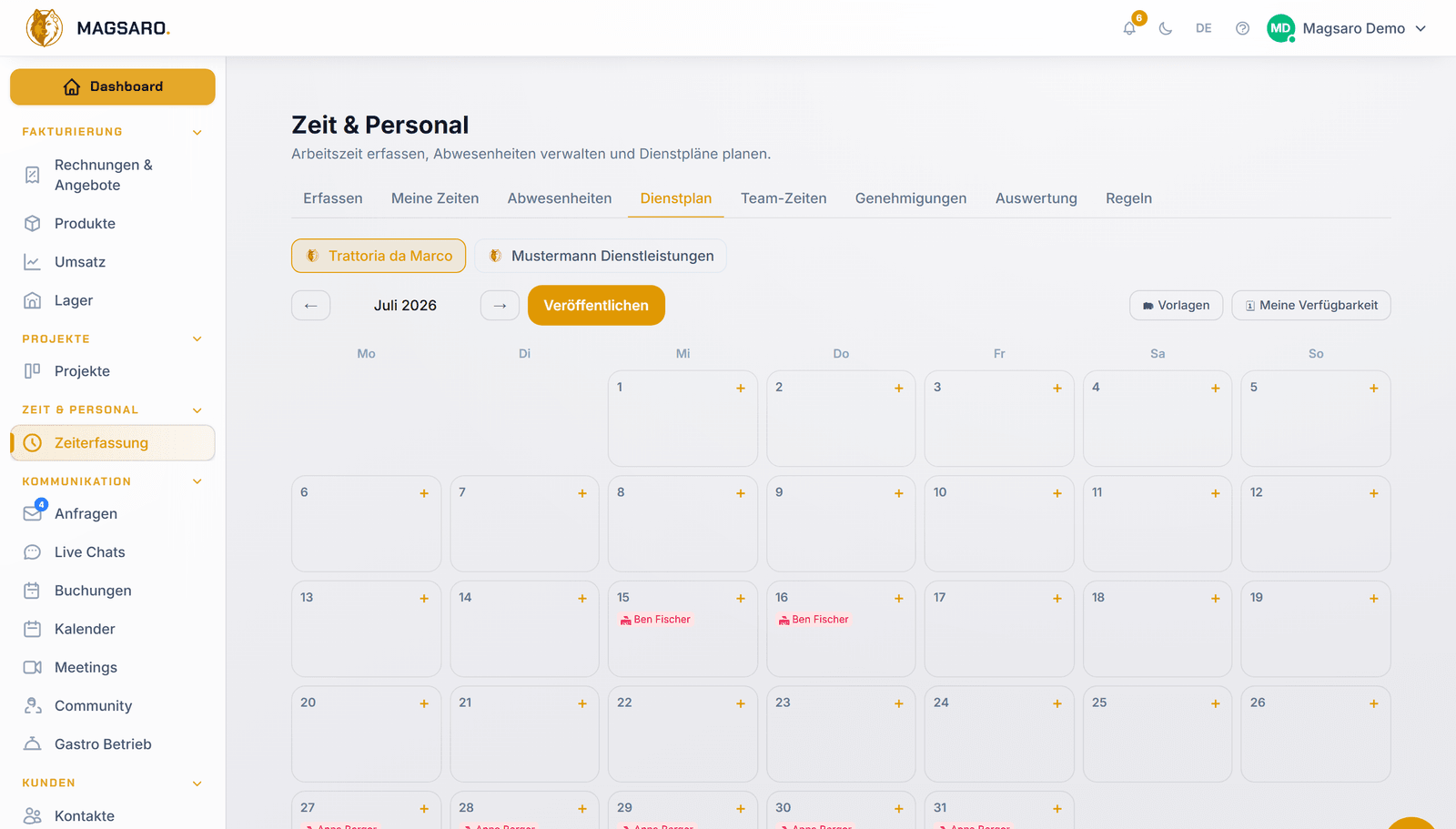1456x829 pixels.
Task: Go to previous month with left arrow
Action: (311, 306)
